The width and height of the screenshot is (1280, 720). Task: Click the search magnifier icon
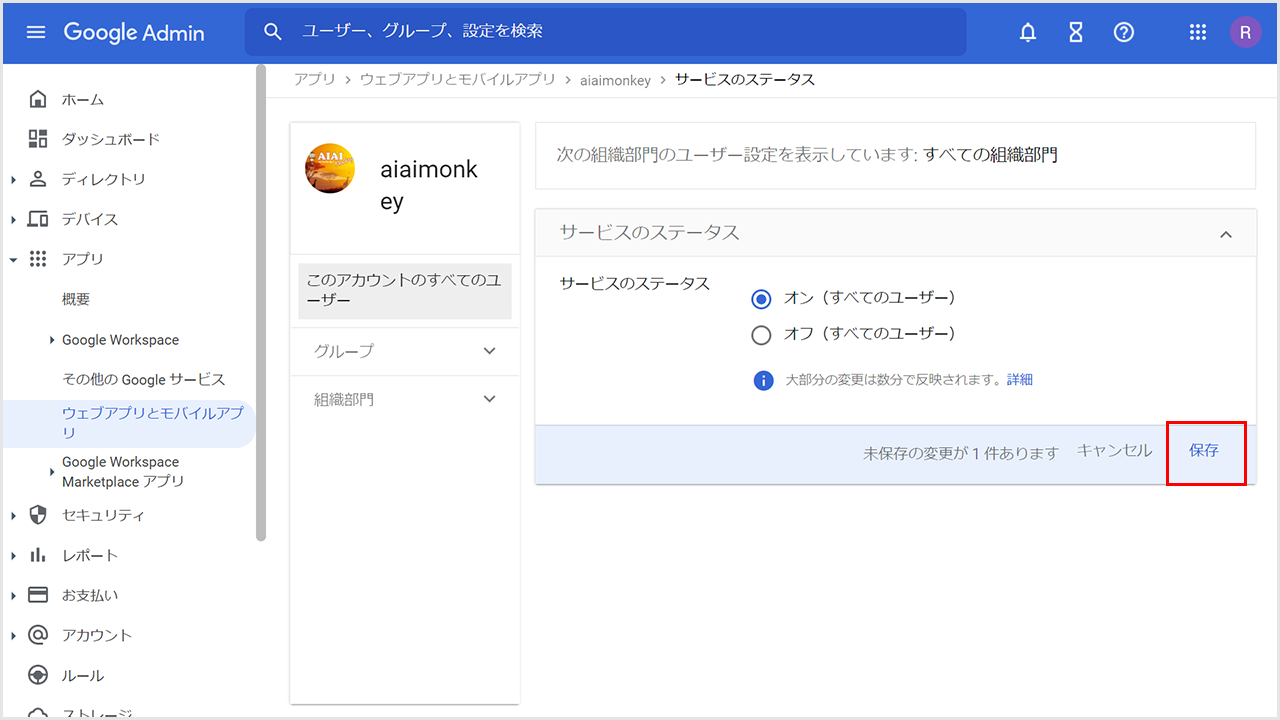click(x=273, y=32)
